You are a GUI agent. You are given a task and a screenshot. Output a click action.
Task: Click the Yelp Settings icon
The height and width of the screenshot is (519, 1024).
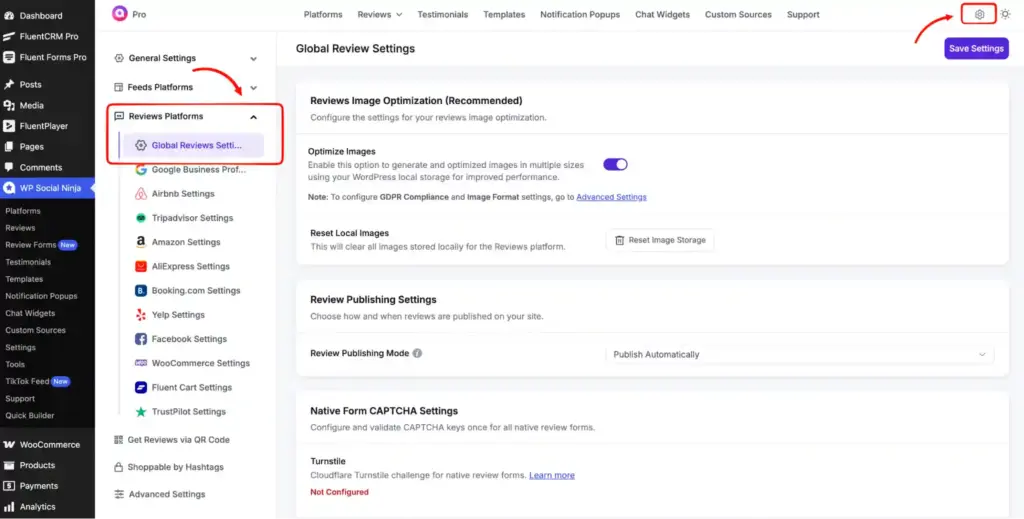click(x=140, y=315)
